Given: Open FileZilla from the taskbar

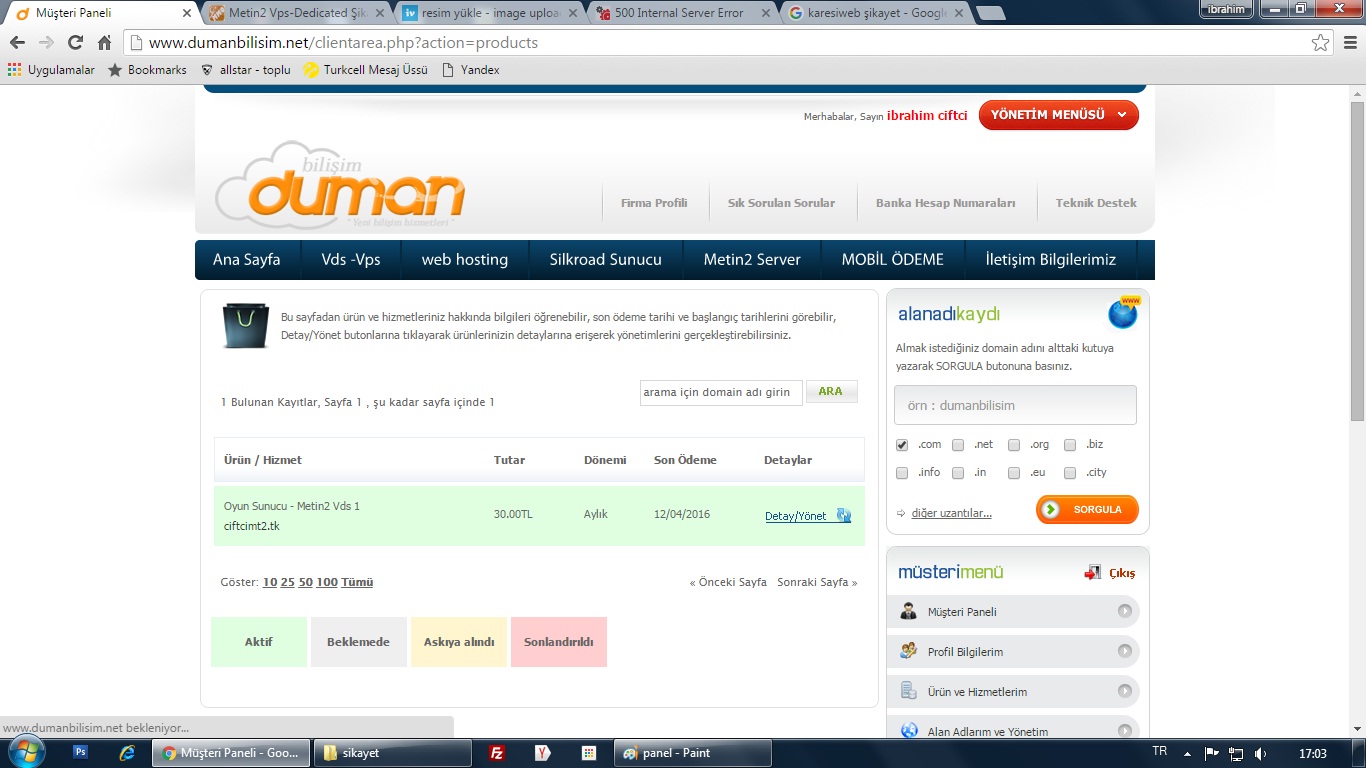Looking at the screenshot, I should click(x=496, y=753).
